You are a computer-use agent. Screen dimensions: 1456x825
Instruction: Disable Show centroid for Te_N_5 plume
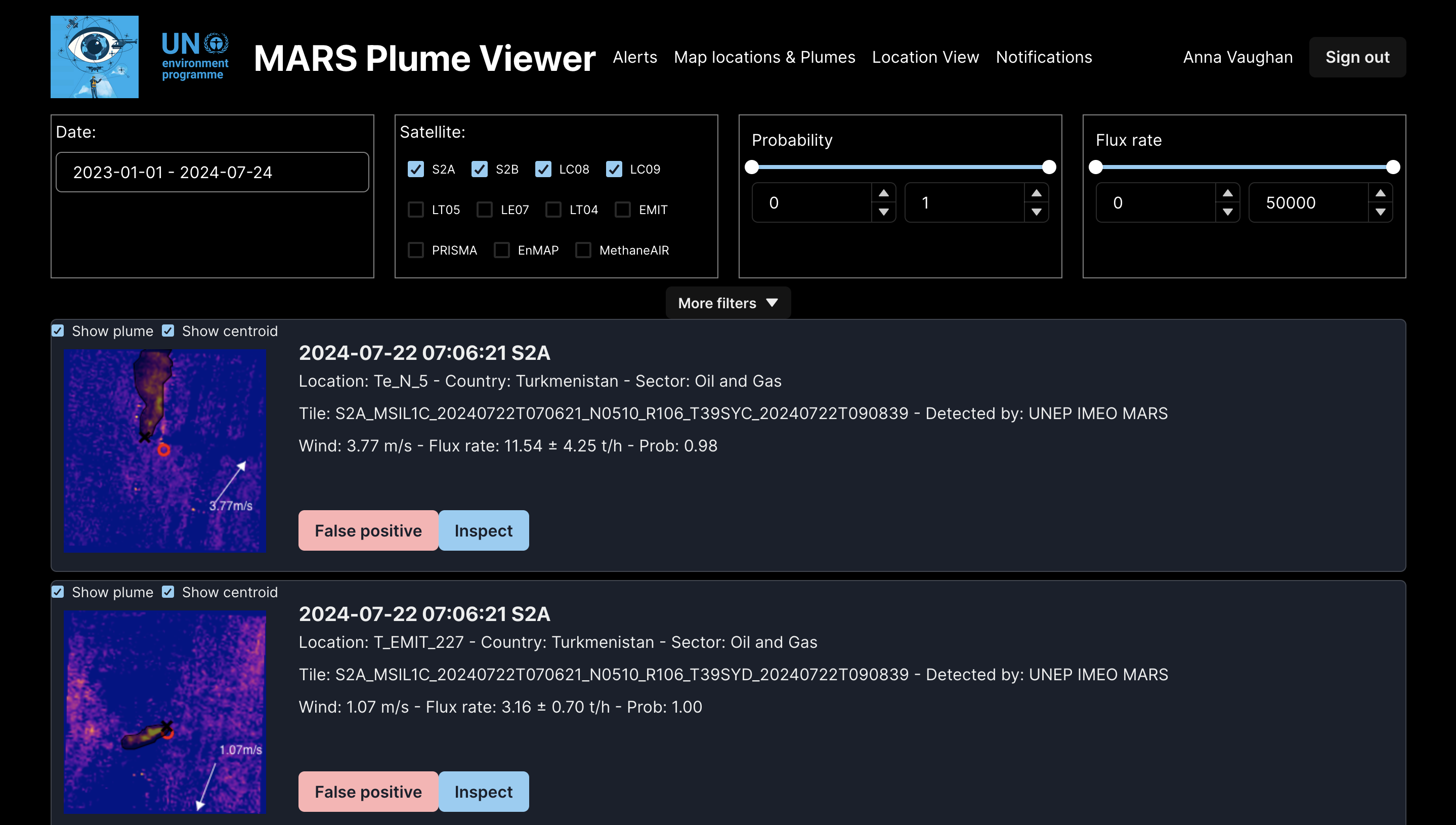tap(168, 331)
